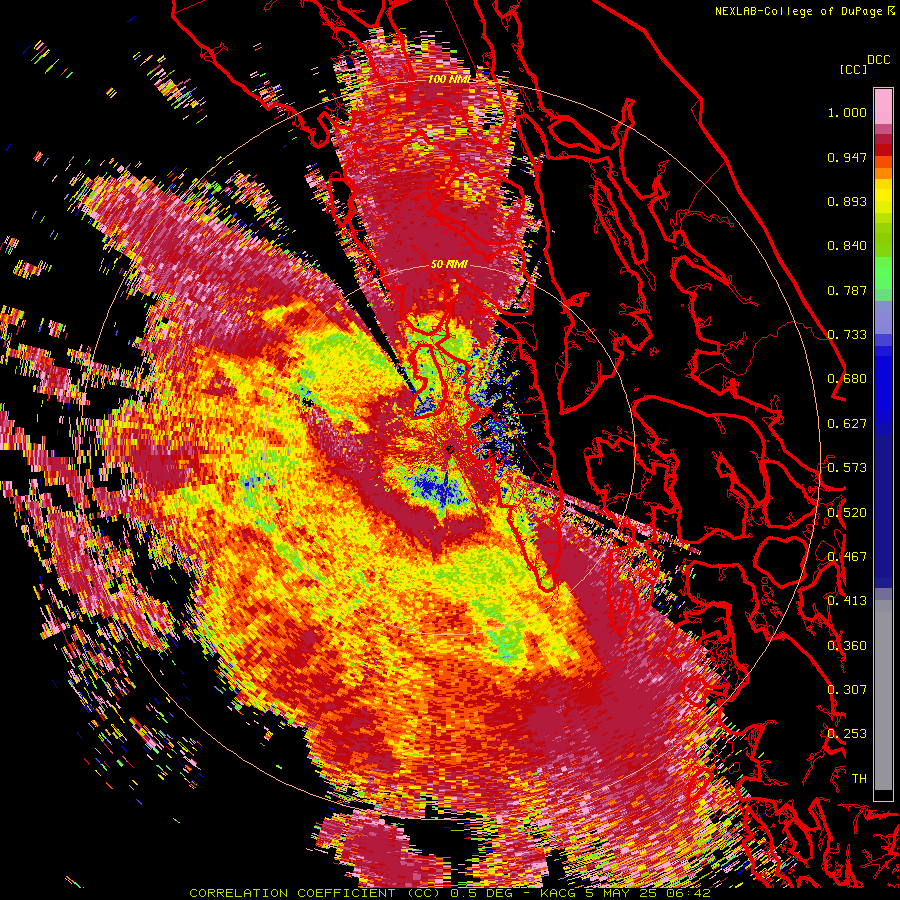Click the radar site marker at map center
This screenshot has width=900, height=900.
450,450
